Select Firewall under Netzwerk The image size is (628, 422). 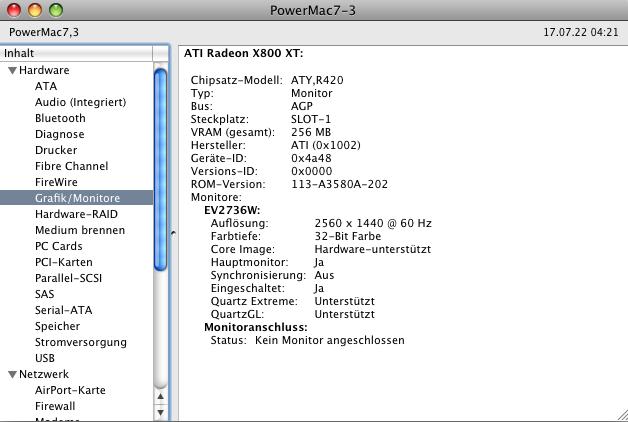point(55,406)
